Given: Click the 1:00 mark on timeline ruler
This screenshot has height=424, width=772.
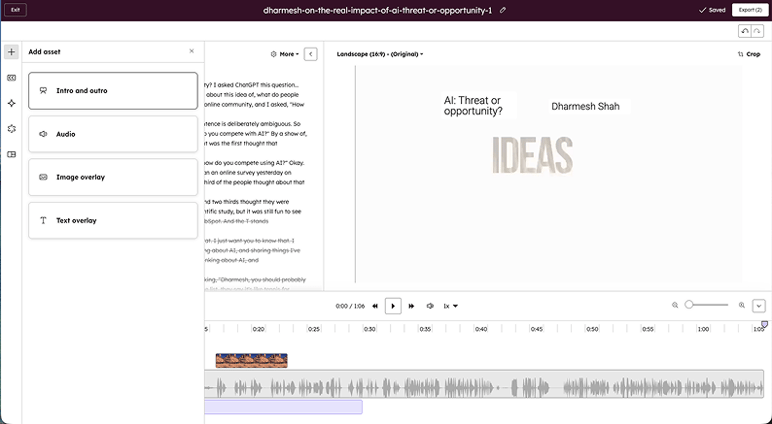Looking at the screenshot, I should (x=703, y=329).
